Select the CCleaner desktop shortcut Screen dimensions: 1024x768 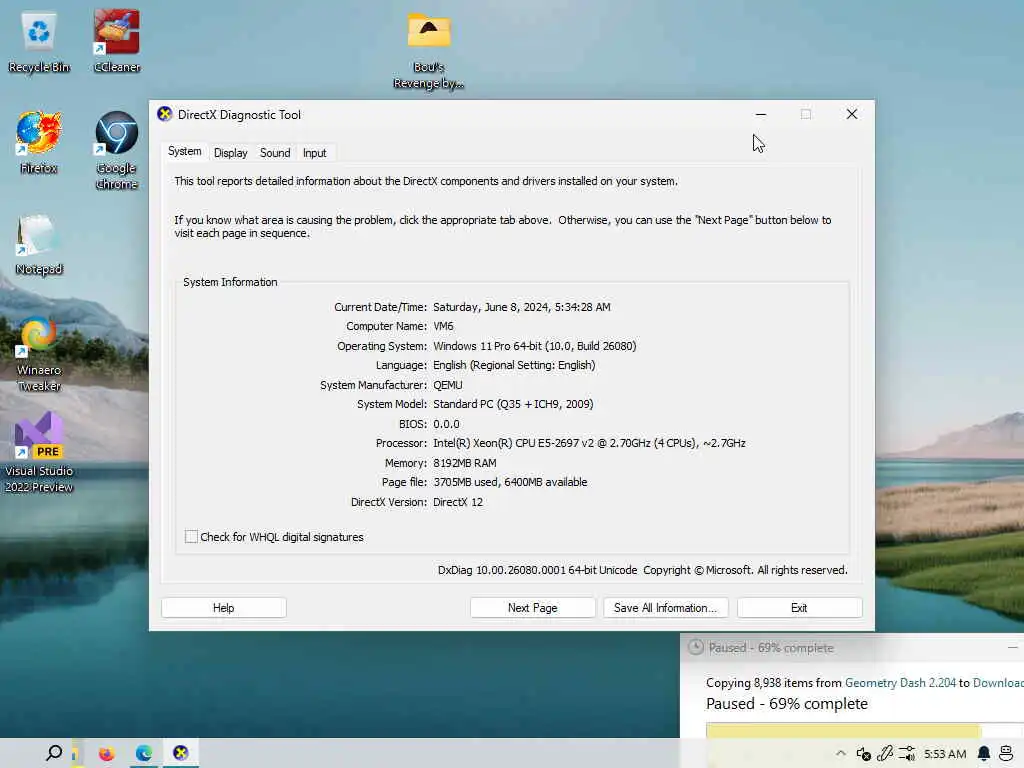pyautogui.click(x=117, y=41)
